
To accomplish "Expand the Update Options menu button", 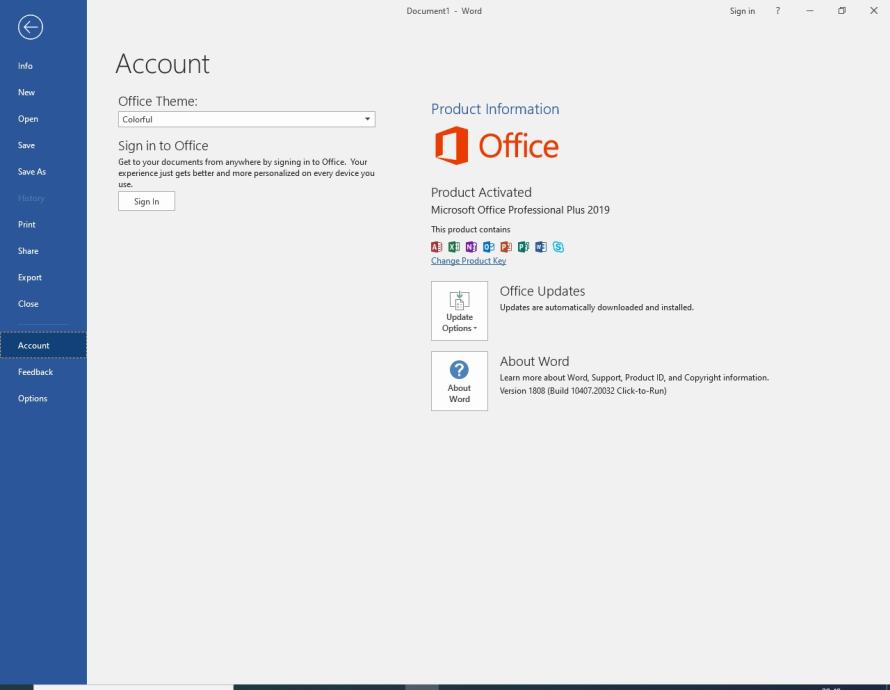I will [459, 311].
